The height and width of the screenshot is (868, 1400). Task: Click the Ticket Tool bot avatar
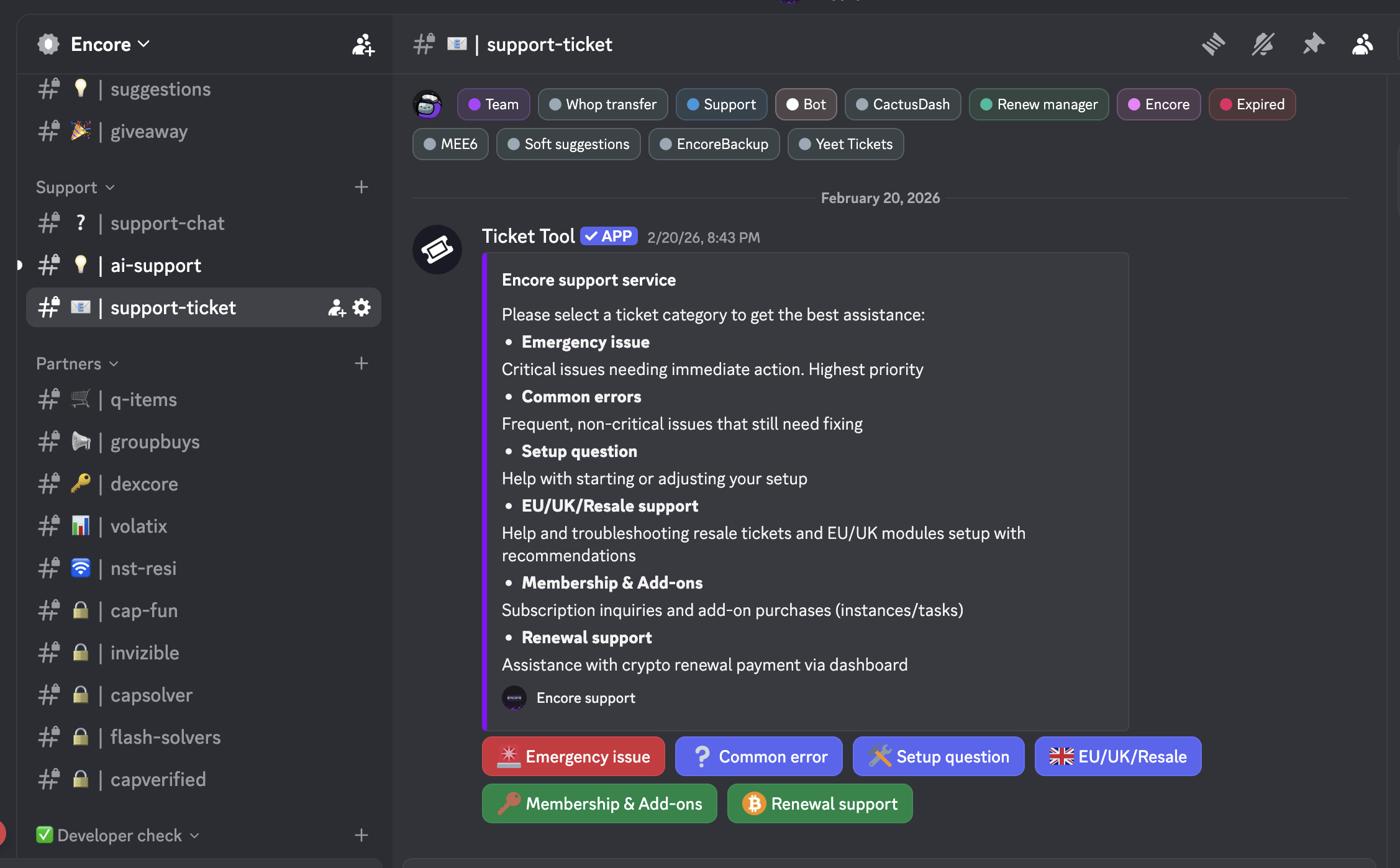437,249
